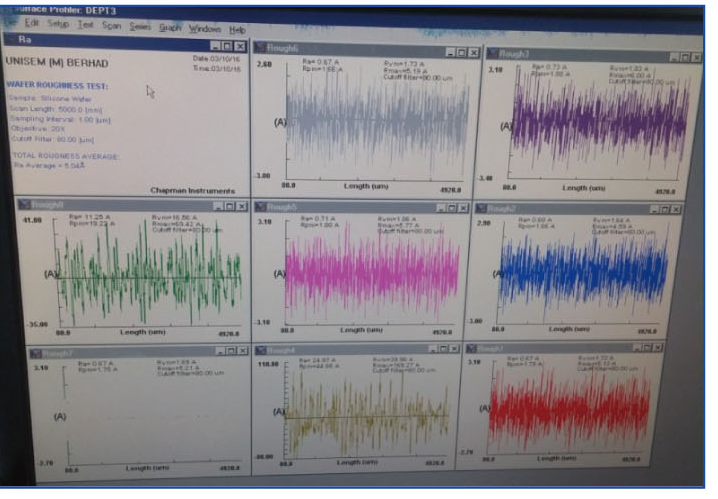
Task: Maximize the Ra report window
Action: point(227,46)
